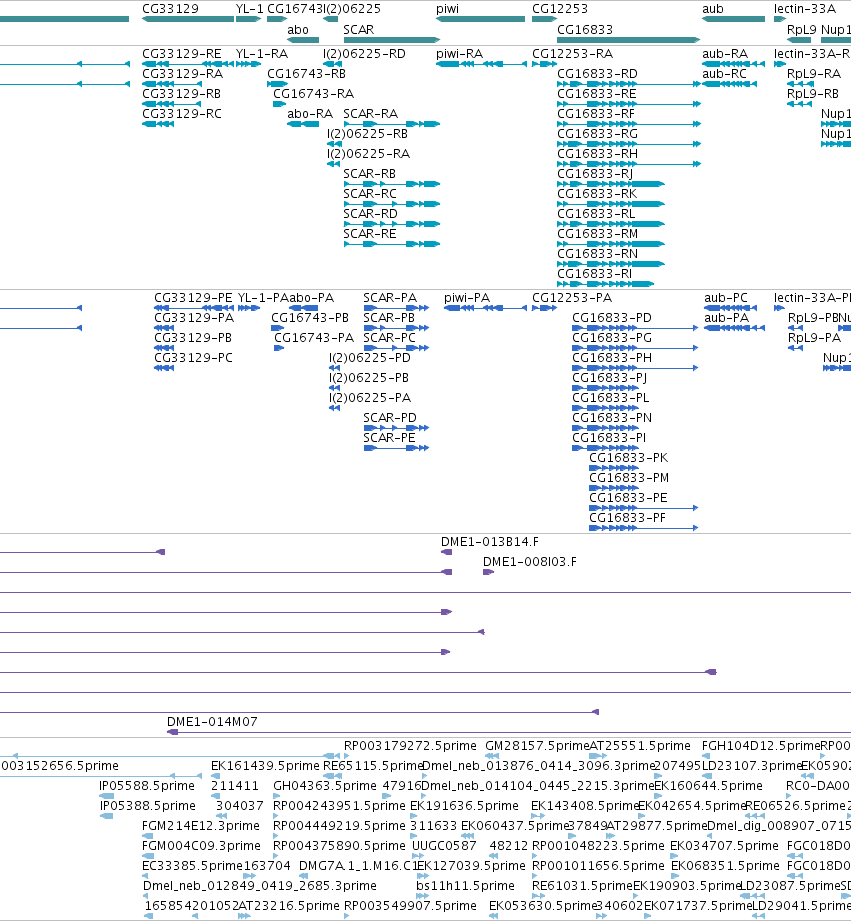Select EST EK161439.5prime

(216, 776)
